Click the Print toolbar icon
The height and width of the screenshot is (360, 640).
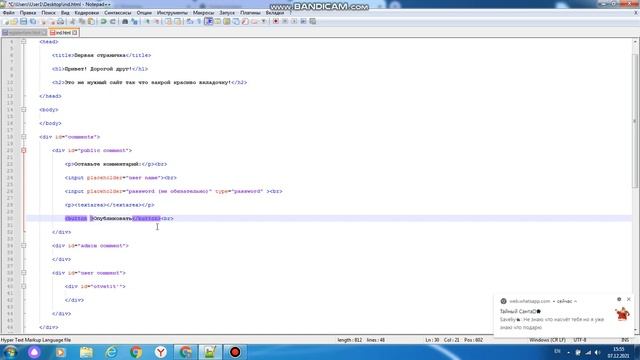pyautogui.click(x=61, y=21)
